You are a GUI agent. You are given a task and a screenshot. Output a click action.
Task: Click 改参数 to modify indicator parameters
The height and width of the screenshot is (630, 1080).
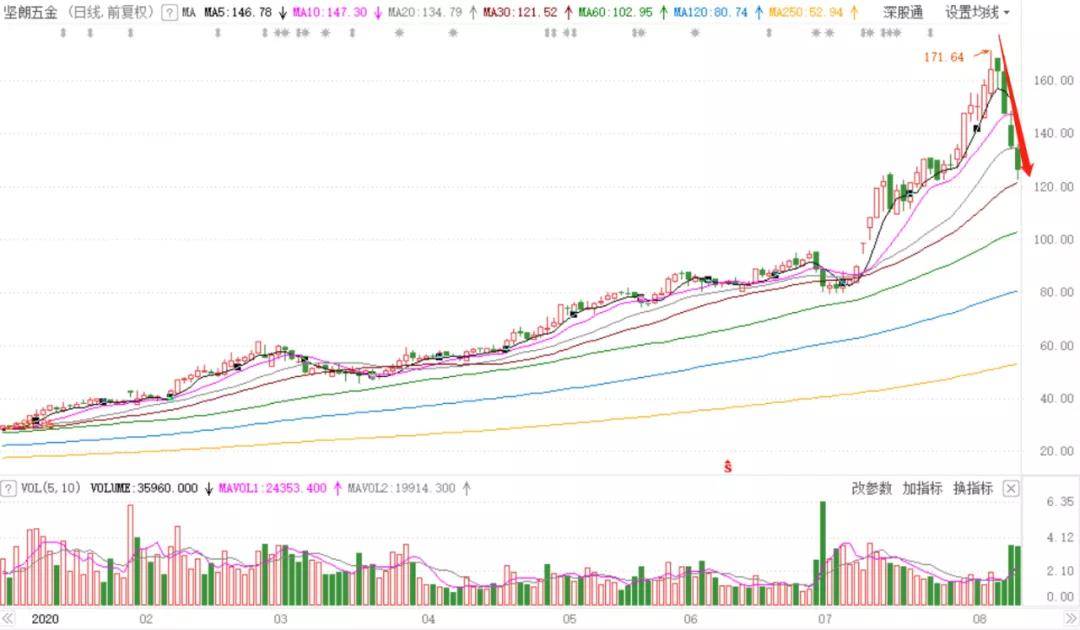[870, 488]
